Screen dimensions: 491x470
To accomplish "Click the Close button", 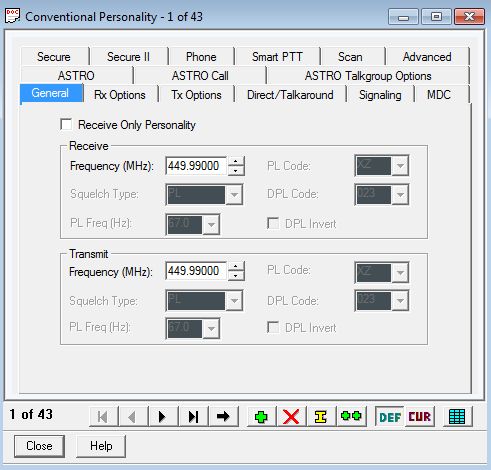I will pyautogui.click(x=39, y=446).
